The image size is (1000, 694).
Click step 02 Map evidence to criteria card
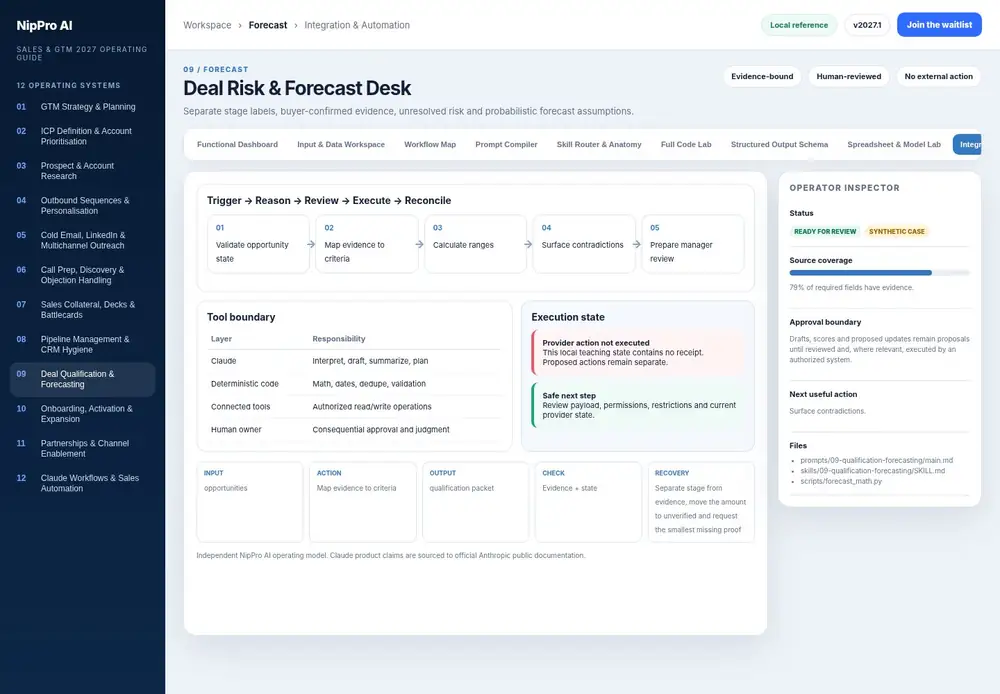(x=367, y=244)
